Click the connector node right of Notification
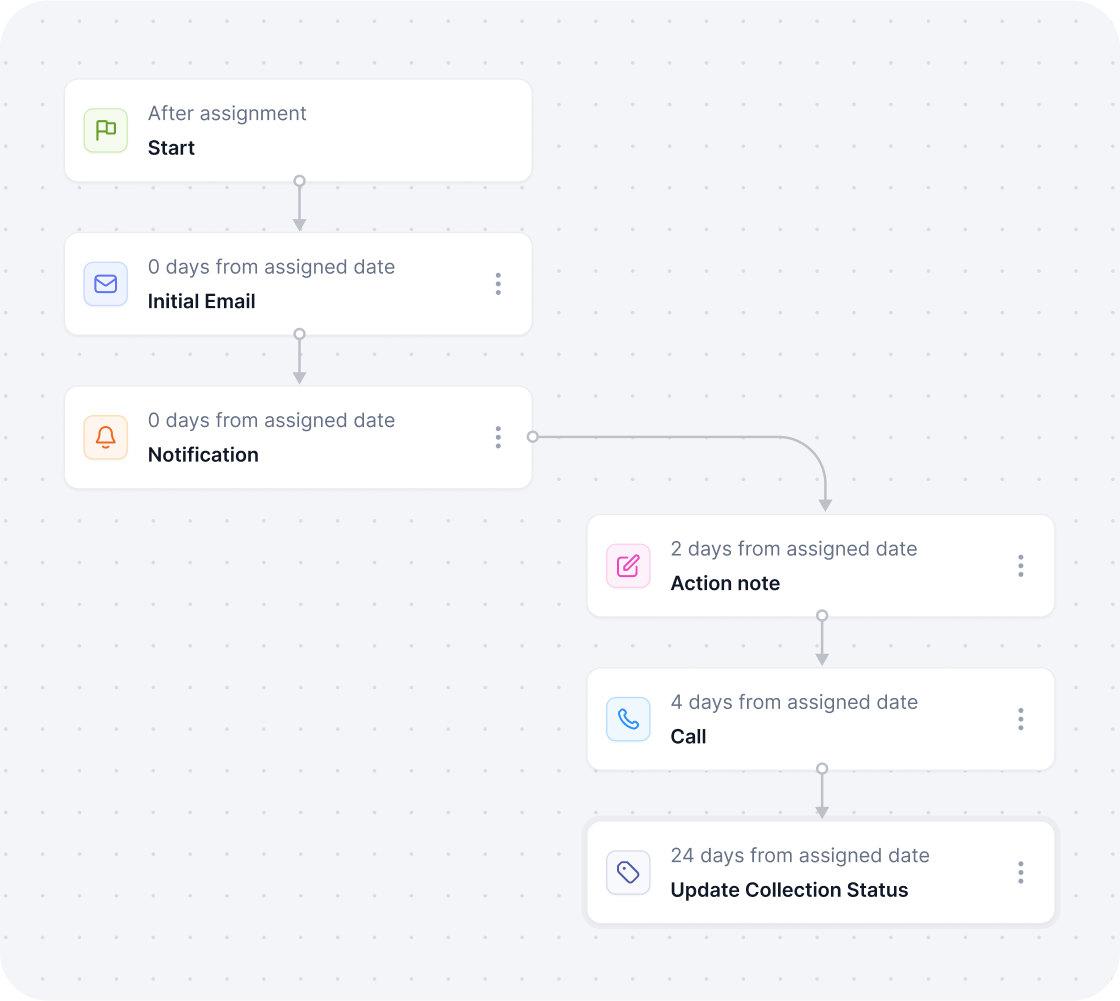The width and height of the screenshot is (1120, 1001). click(x=533, y=437)
